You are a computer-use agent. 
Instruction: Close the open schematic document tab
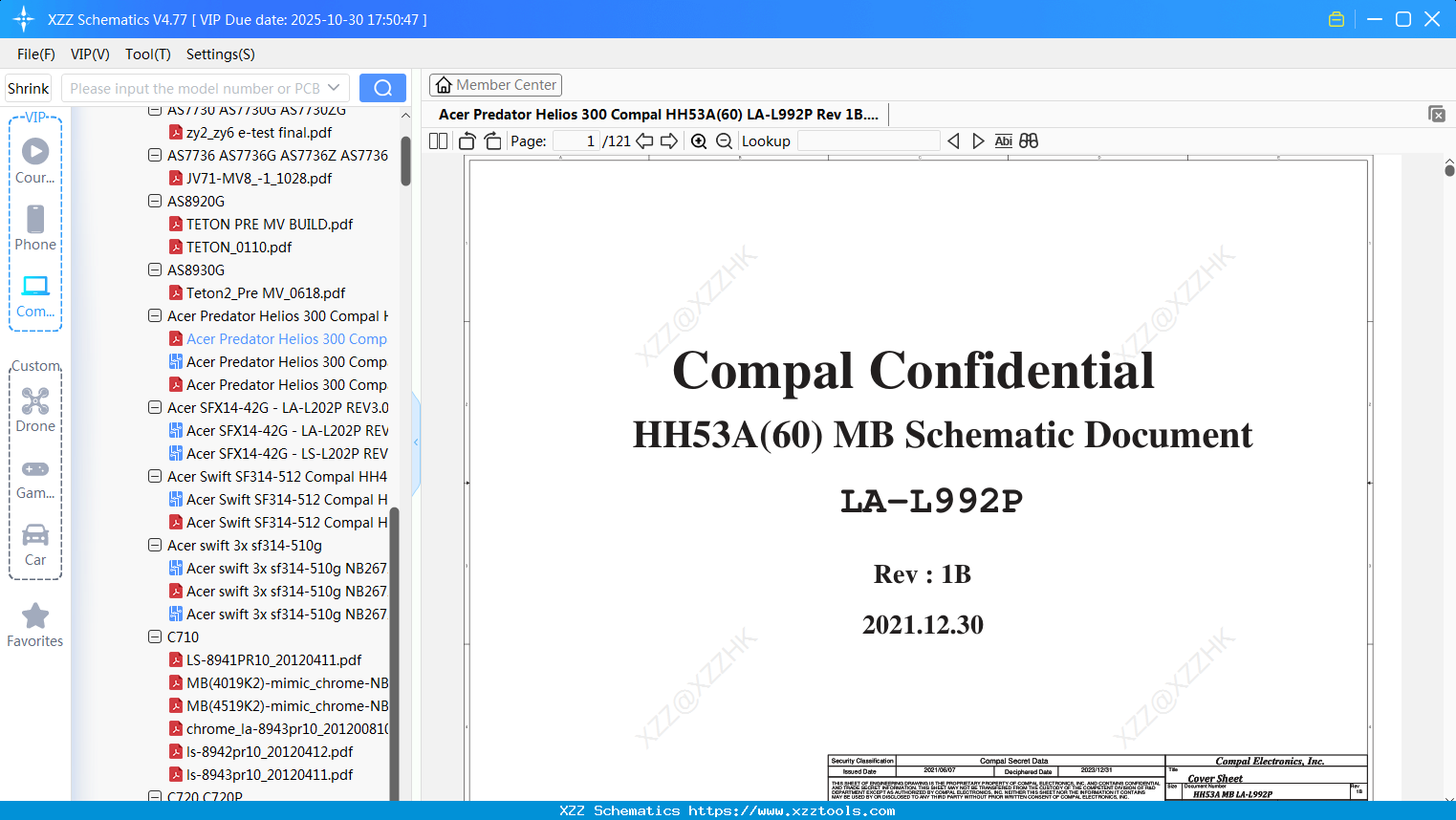pos(1437,114)
